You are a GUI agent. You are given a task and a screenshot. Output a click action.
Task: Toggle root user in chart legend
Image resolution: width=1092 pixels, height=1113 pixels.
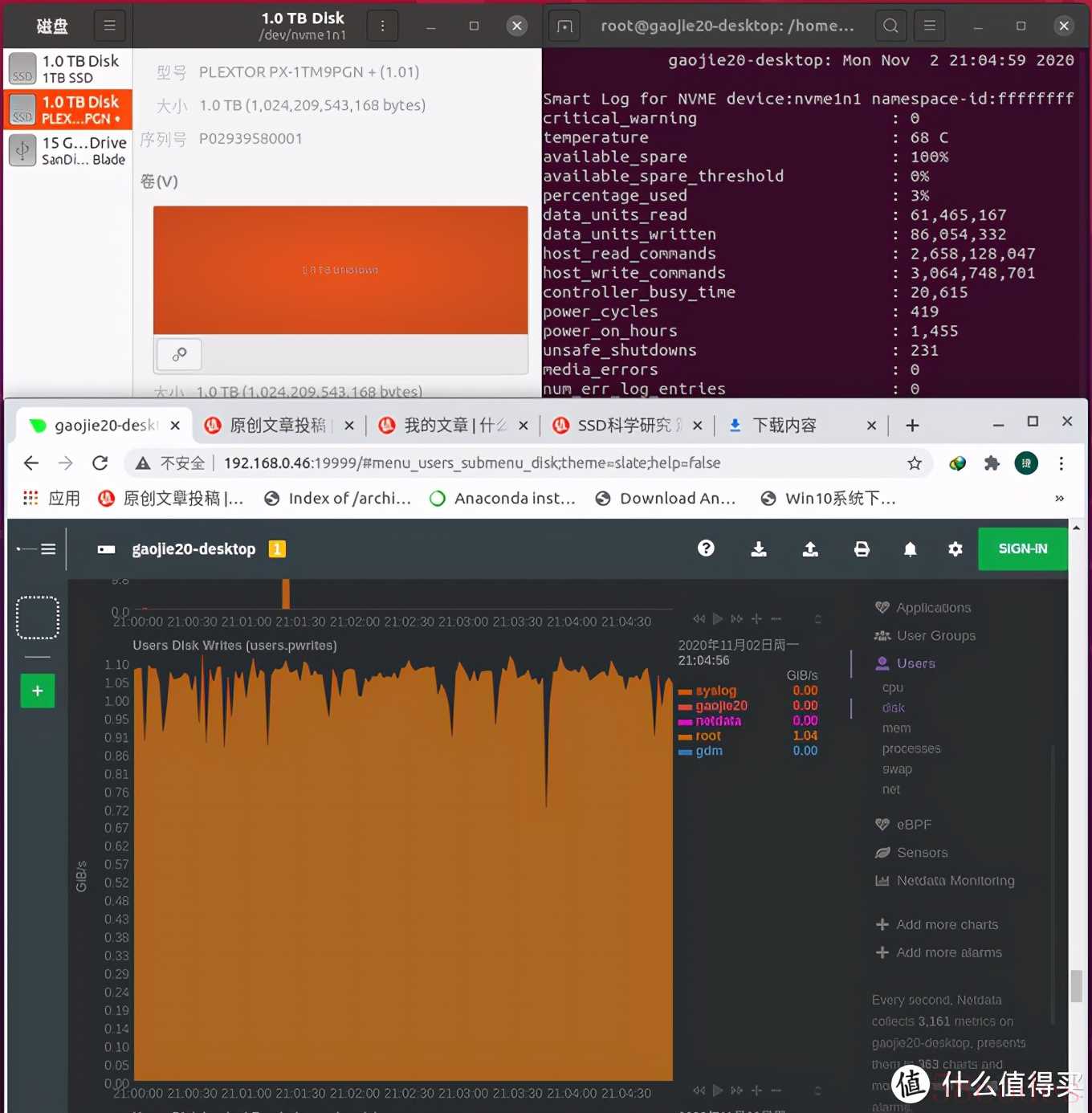[707, 736]
